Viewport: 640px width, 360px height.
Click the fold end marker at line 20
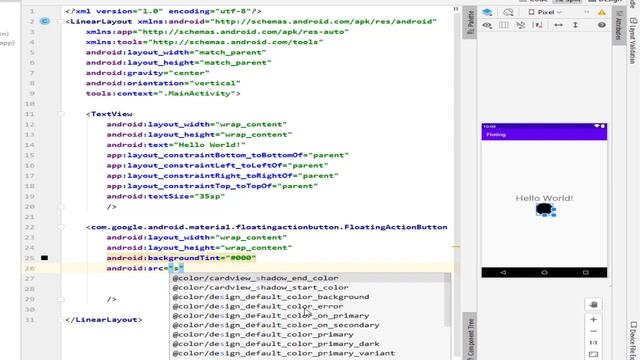point(61,207)
